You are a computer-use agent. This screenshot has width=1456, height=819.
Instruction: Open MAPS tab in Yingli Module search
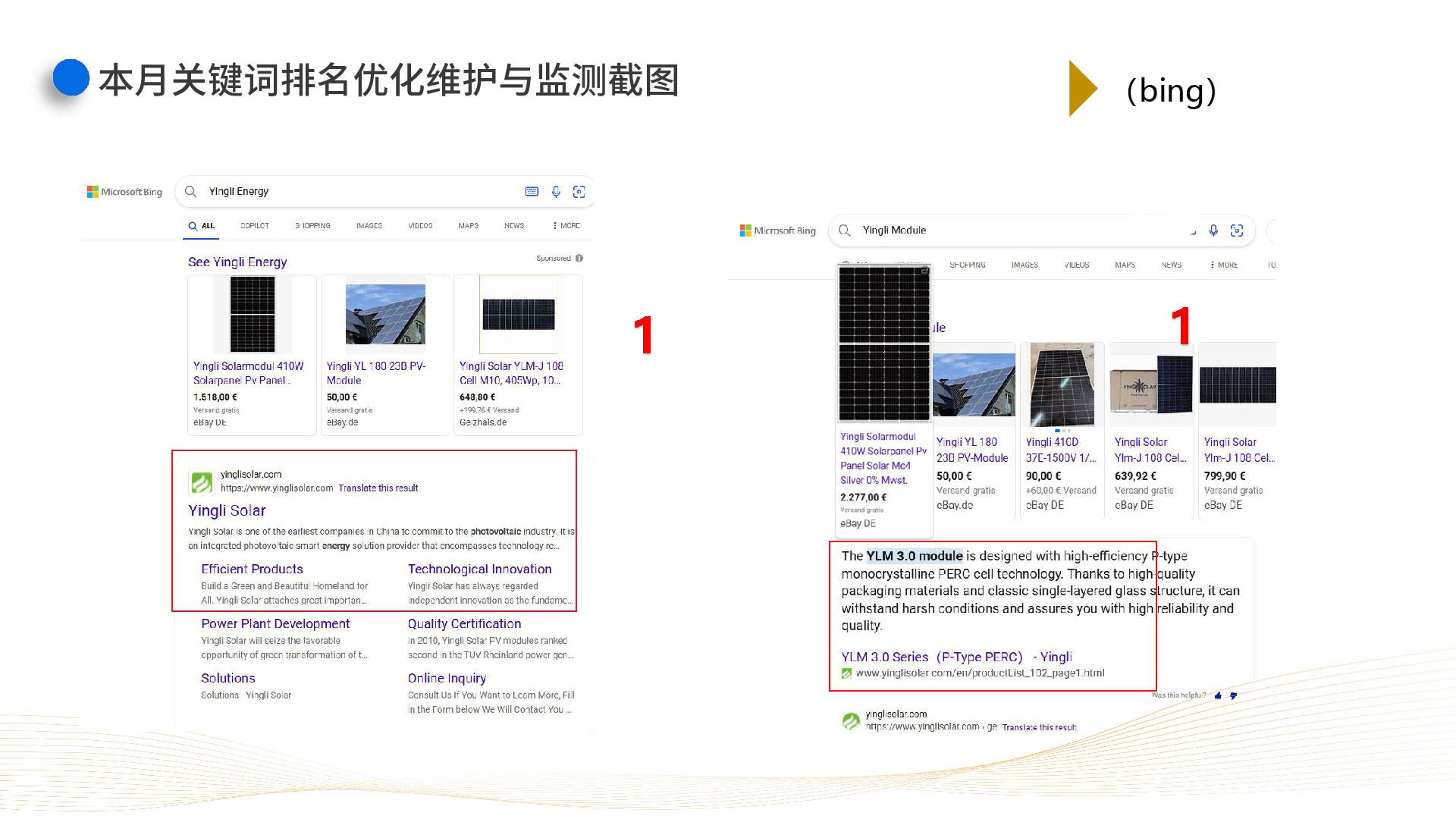[x=1125, y=265]
